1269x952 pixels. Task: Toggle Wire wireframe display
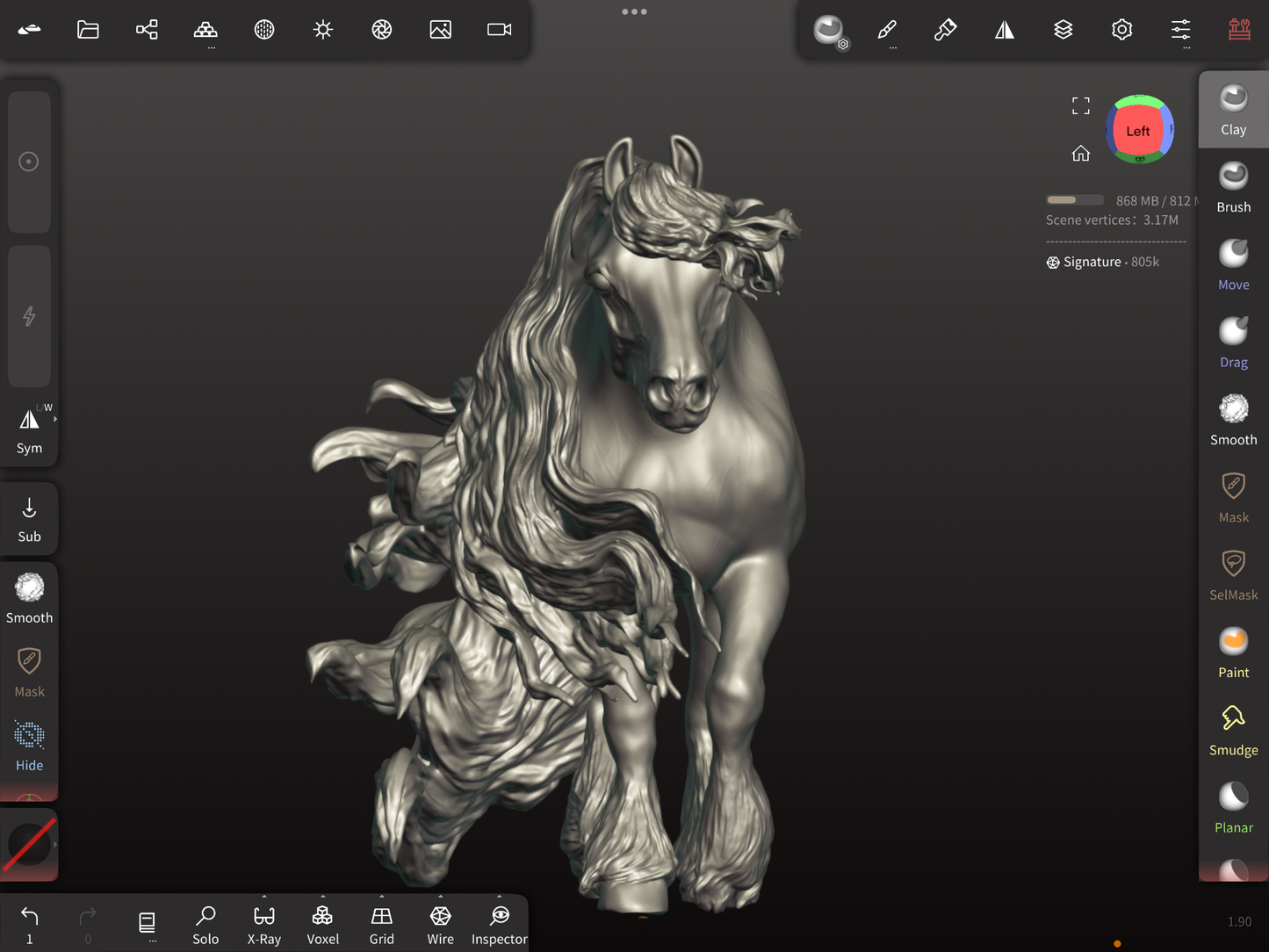coord(440,925)
